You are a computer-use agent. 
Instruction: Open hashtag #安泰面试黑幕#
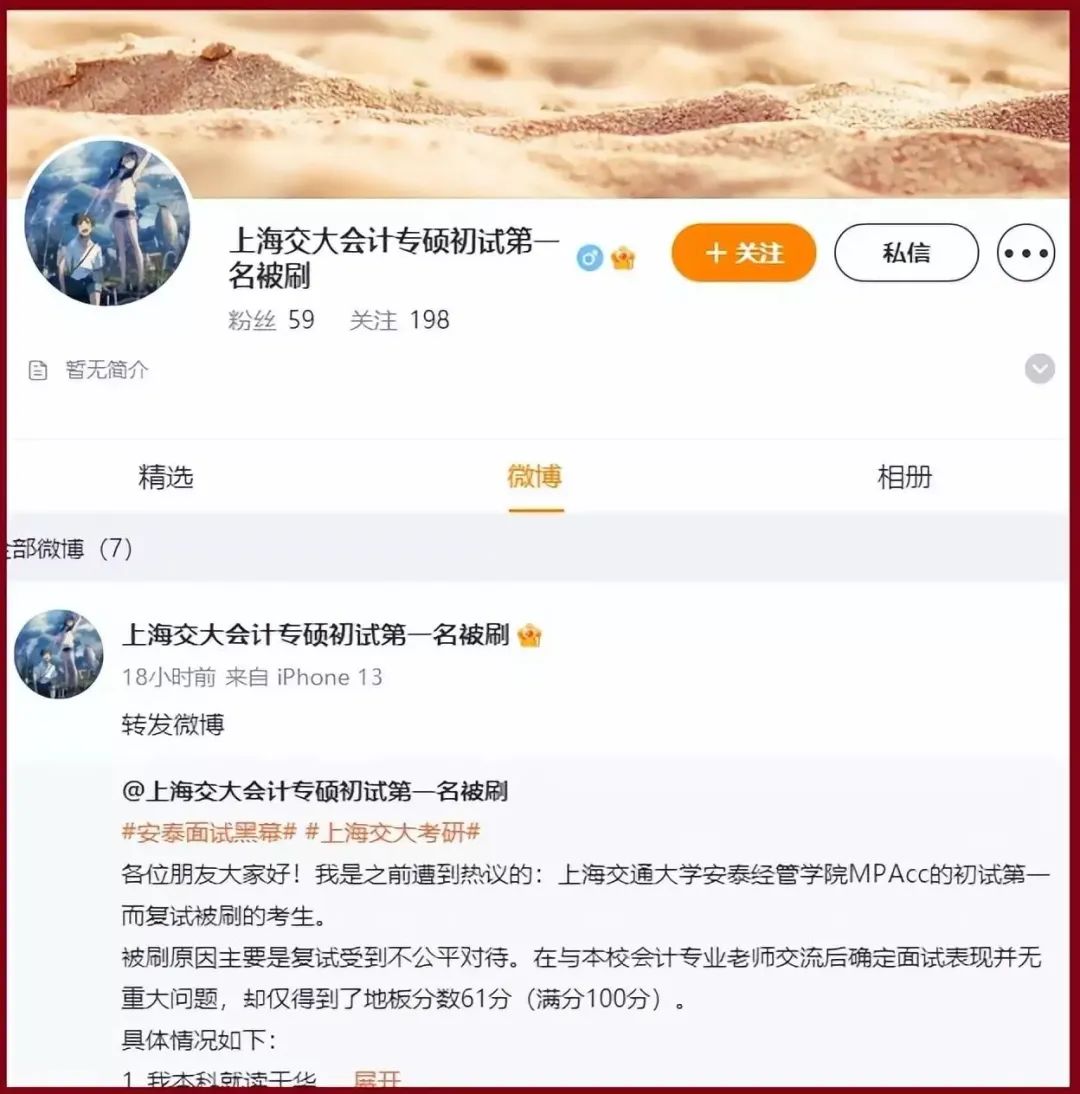[x=209, y=832]
